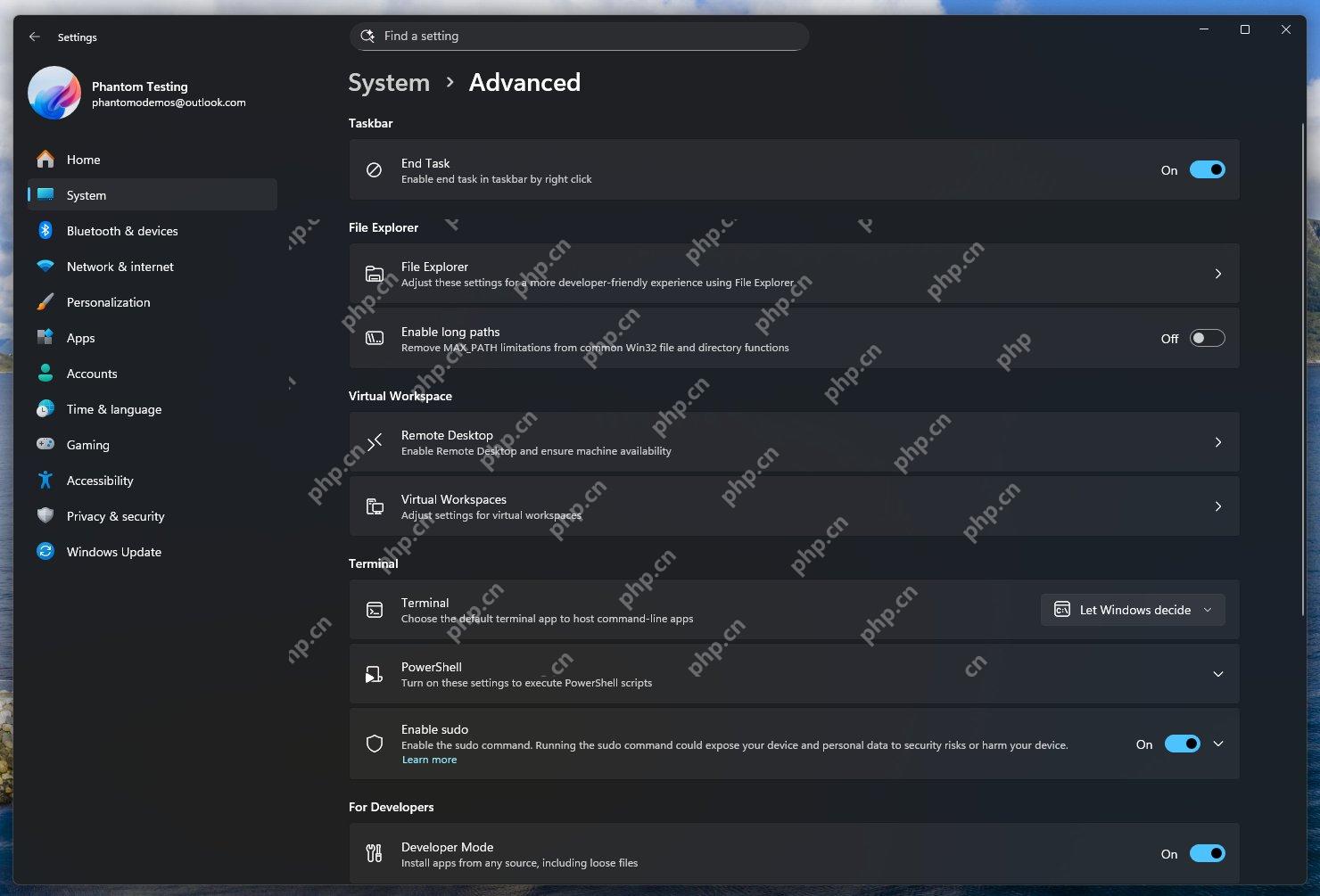1320x896 pixels.
Task: Open Remote Desktop via its chevron
Action: tap(1218, 442)
